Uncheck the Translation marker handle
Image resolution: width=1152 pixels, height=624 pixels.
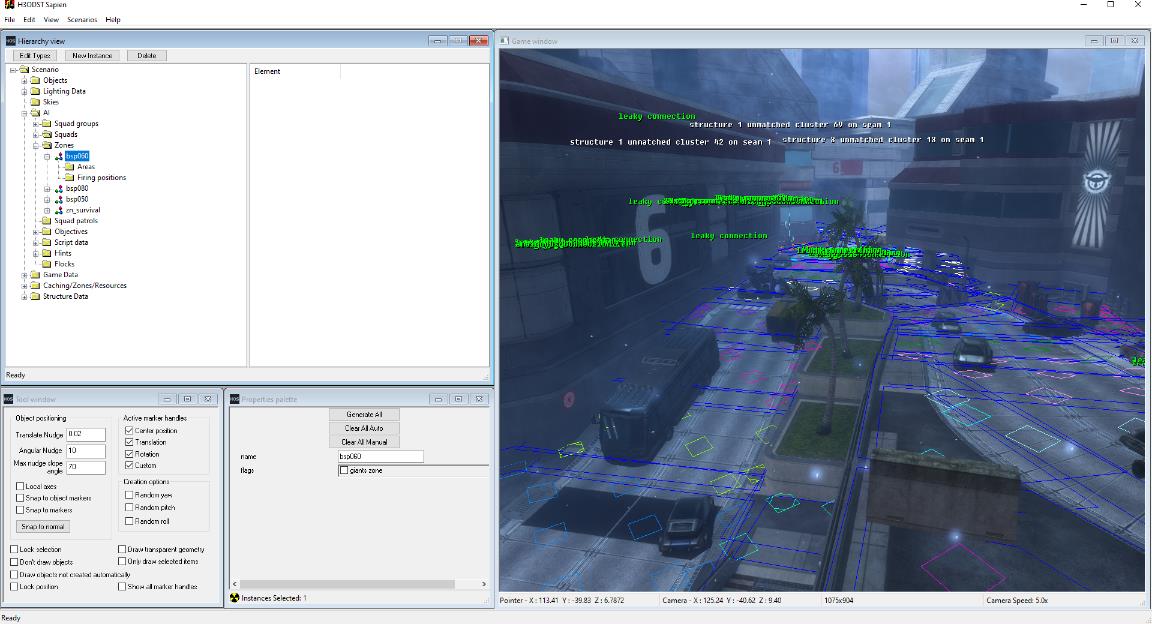click(129, 442)
